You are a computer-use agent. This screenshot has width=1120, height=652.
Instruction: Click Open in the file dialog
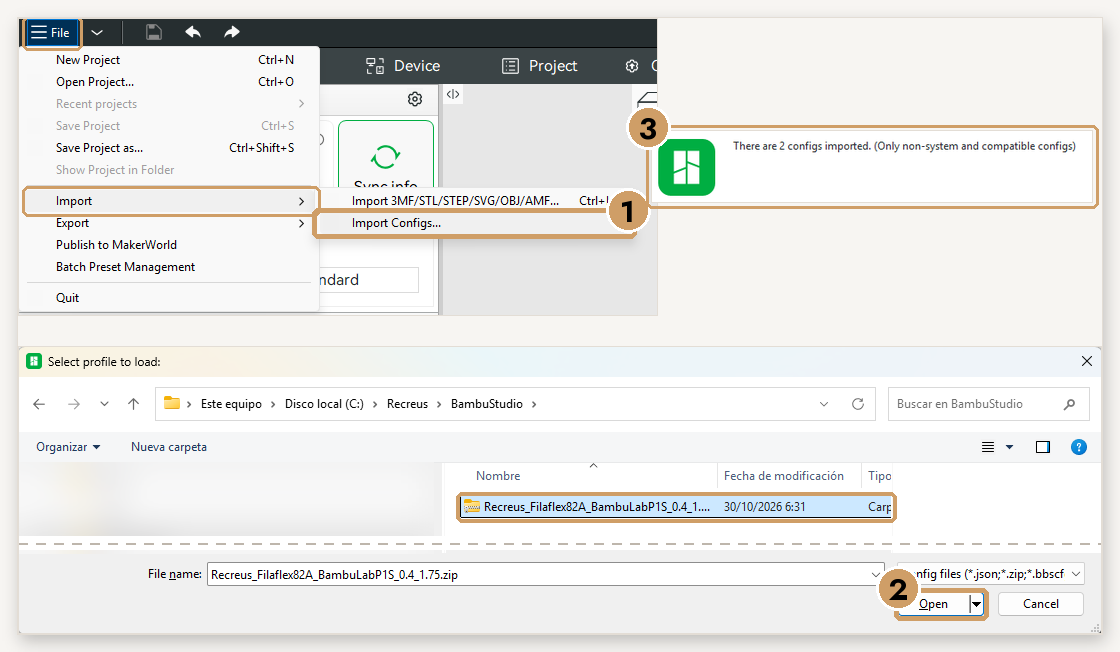(x=933, y=604)
